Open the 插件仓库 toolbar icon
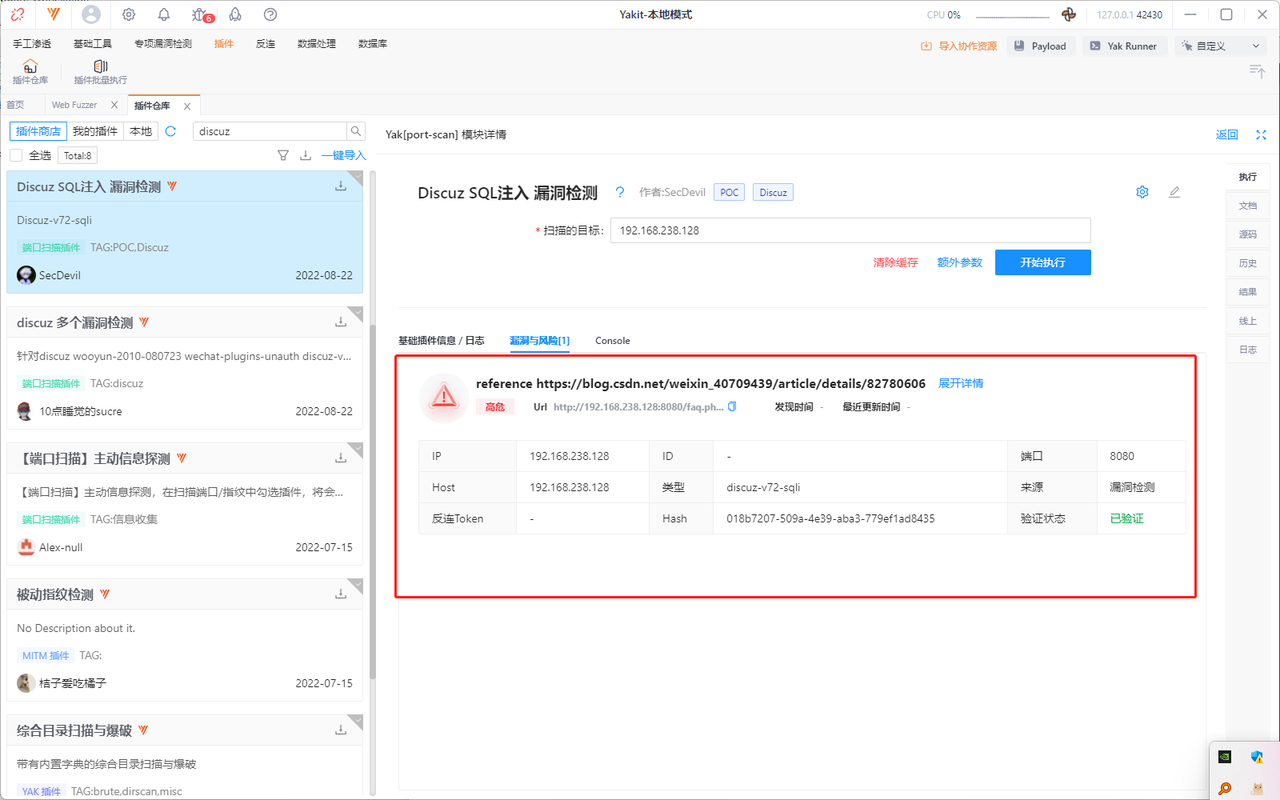Screen dimensions: 1280x800 click(x=30, y=72)
